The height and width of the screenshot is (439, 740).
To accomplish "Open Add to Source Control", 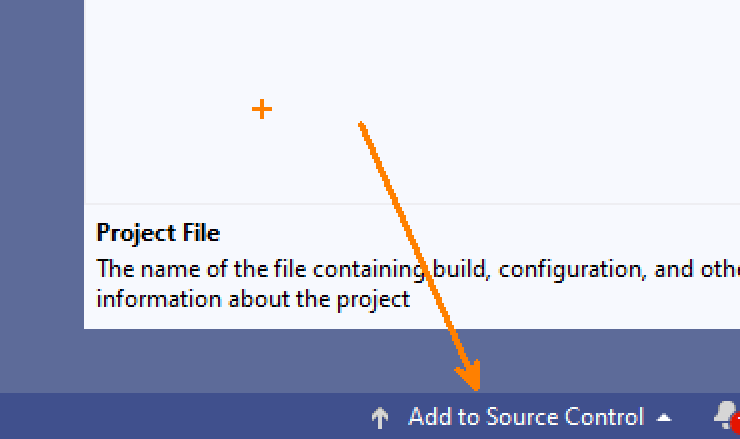I will click(526, 417).
